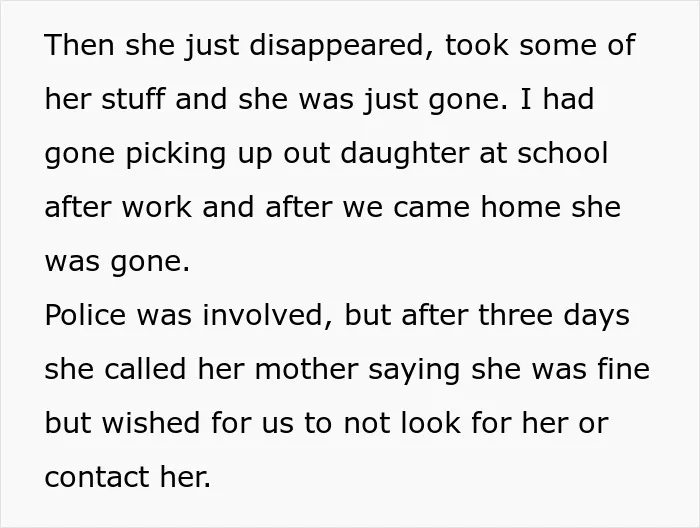Click the word "saying" in the text
700x528 pixels.
414,370
